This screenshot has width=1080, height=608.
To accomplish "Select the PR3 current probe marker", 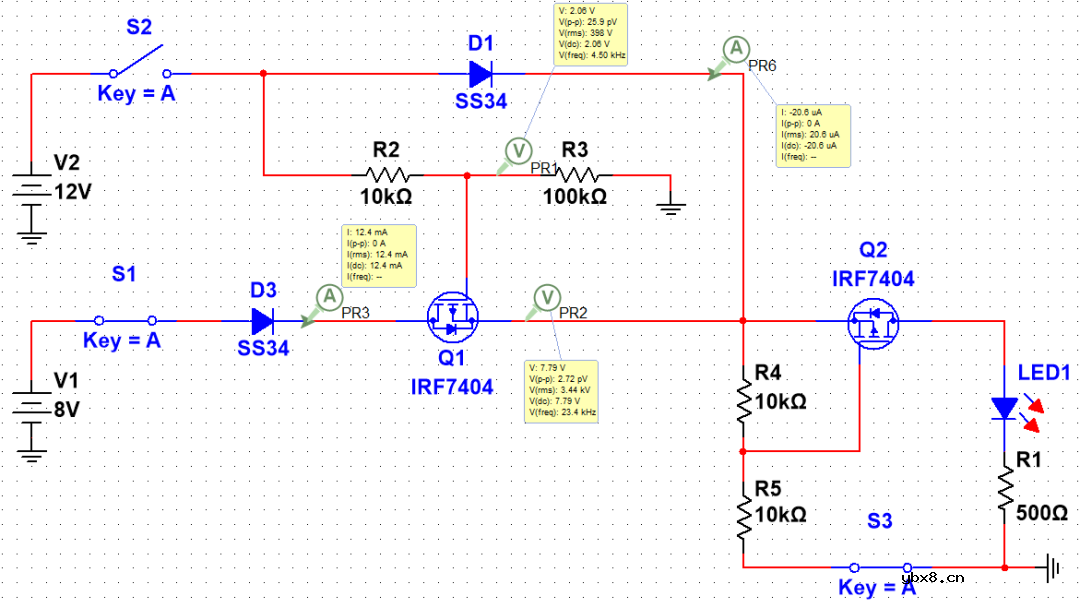I will pos(327,297).
